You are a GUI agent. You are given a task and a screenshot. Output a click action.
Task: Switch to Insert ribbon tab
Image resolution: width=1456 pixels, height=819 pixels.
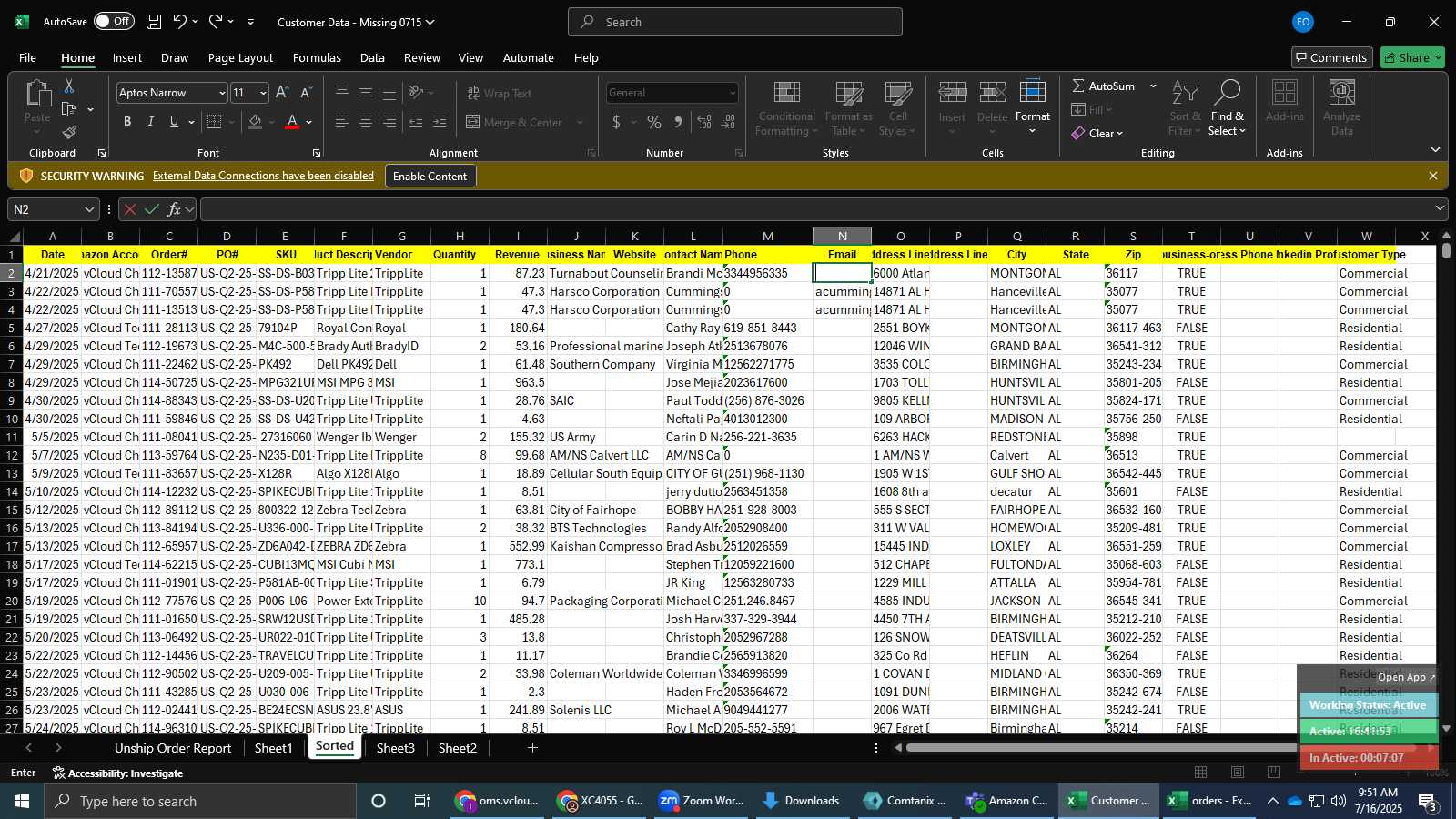(127, 57)
